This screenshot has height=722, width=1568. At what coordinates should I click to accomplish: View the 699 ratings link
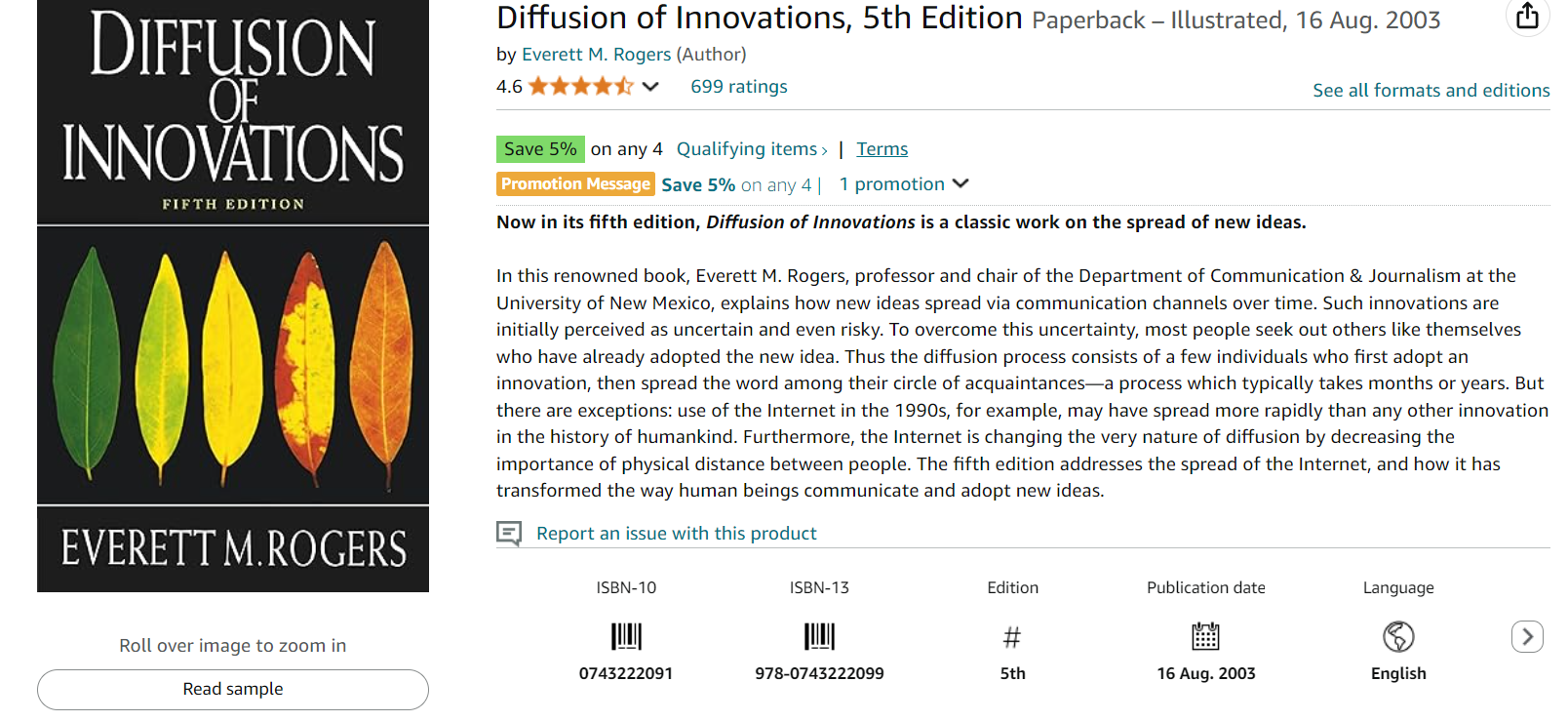click(738, 87)
